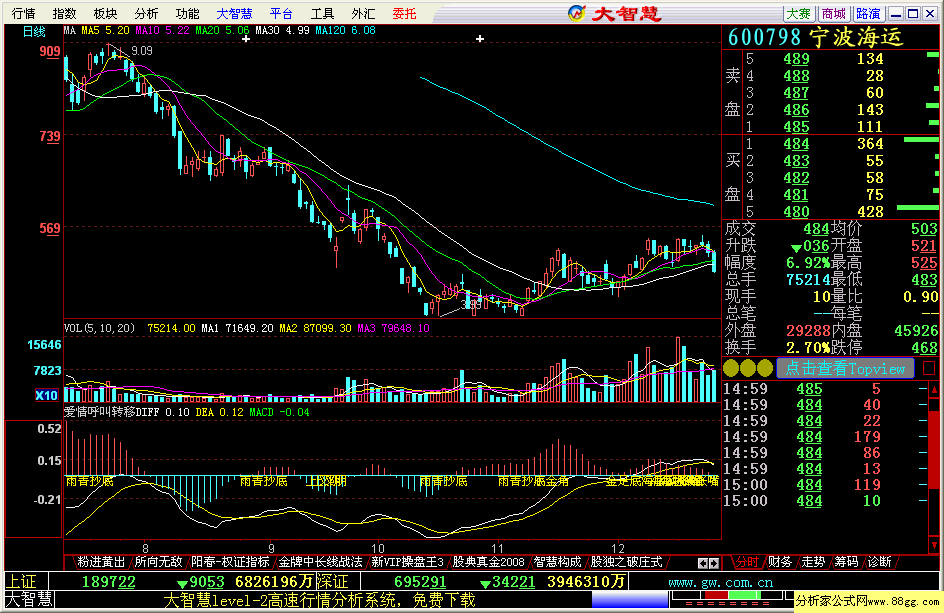Viewport: 944px width, 613px height.
Task: Click the middle yellow circle indicator
Action: [748, 368]
